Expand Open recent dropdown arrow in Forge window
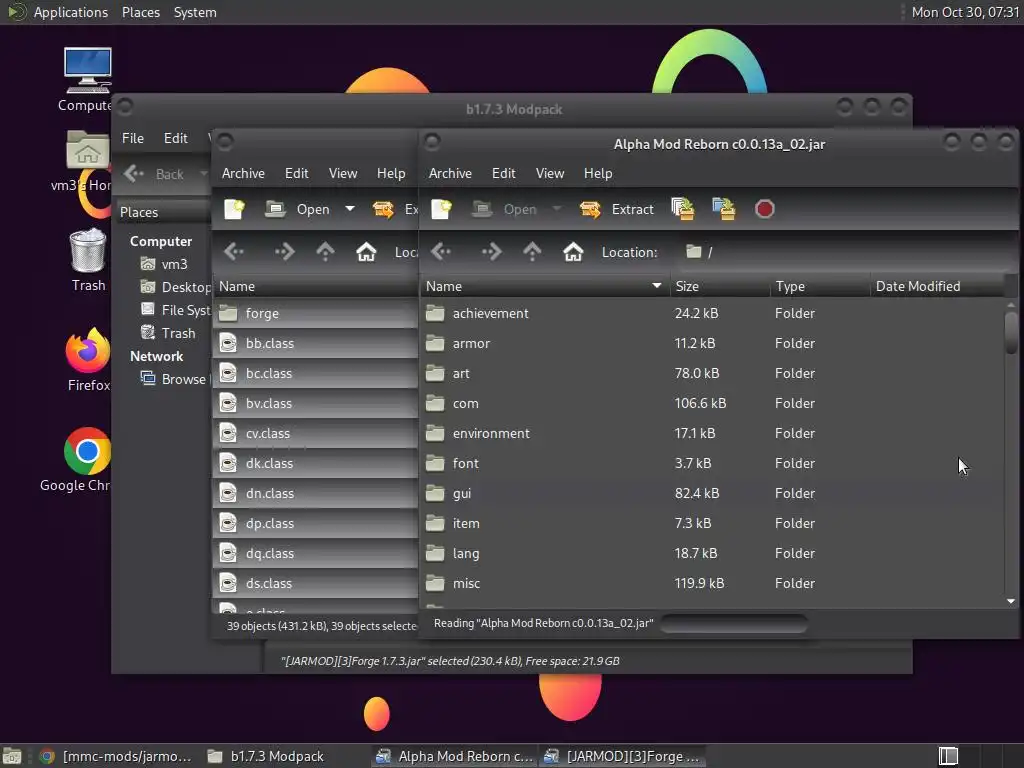Viewport: 1024px width, 768px height. (x=350, y=209)
